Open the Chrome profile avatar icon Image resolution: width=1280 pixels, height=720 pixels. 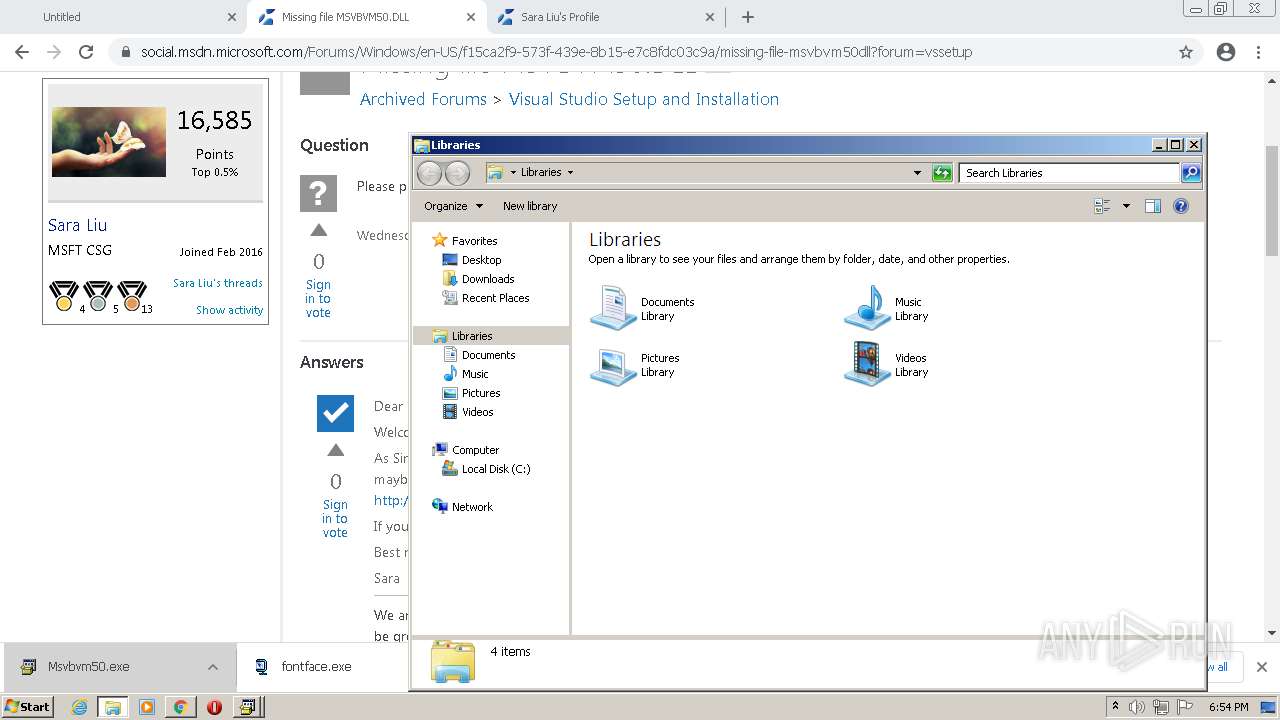pos(1226,52)
